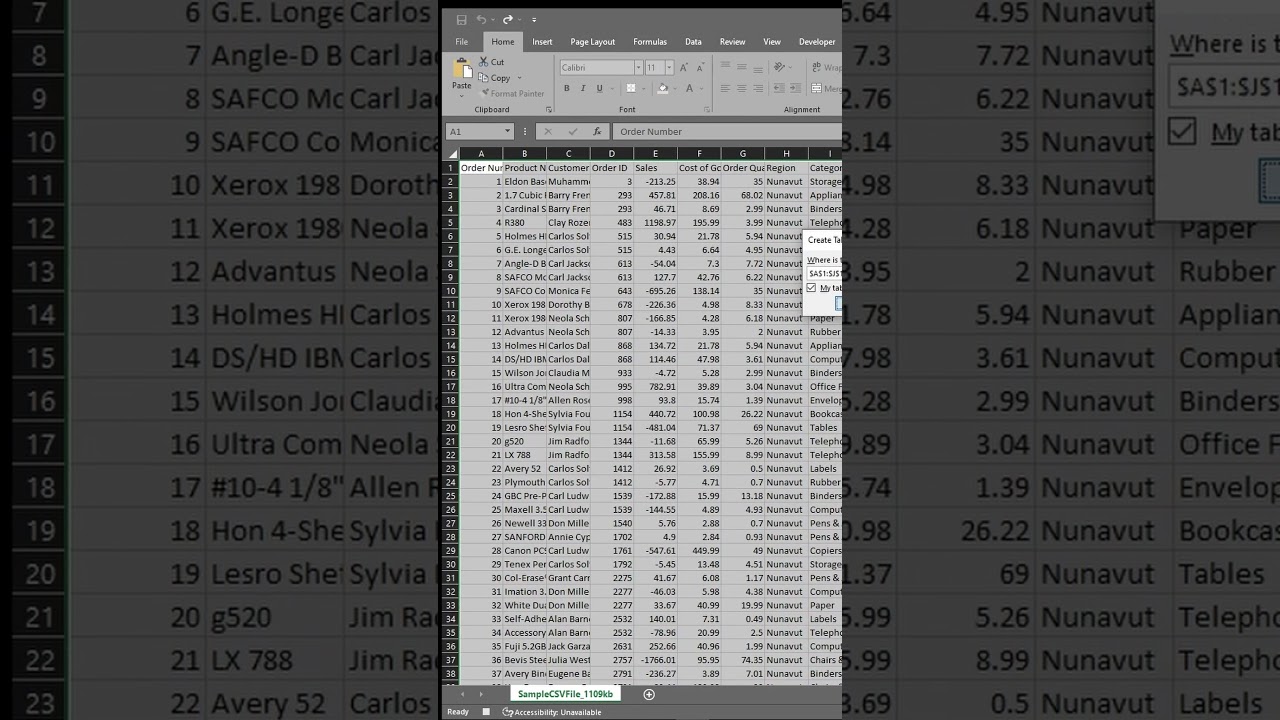
Task: Click the Save icon in quick access toolbar
Action: pyautogui.click(x=461, y=19)
